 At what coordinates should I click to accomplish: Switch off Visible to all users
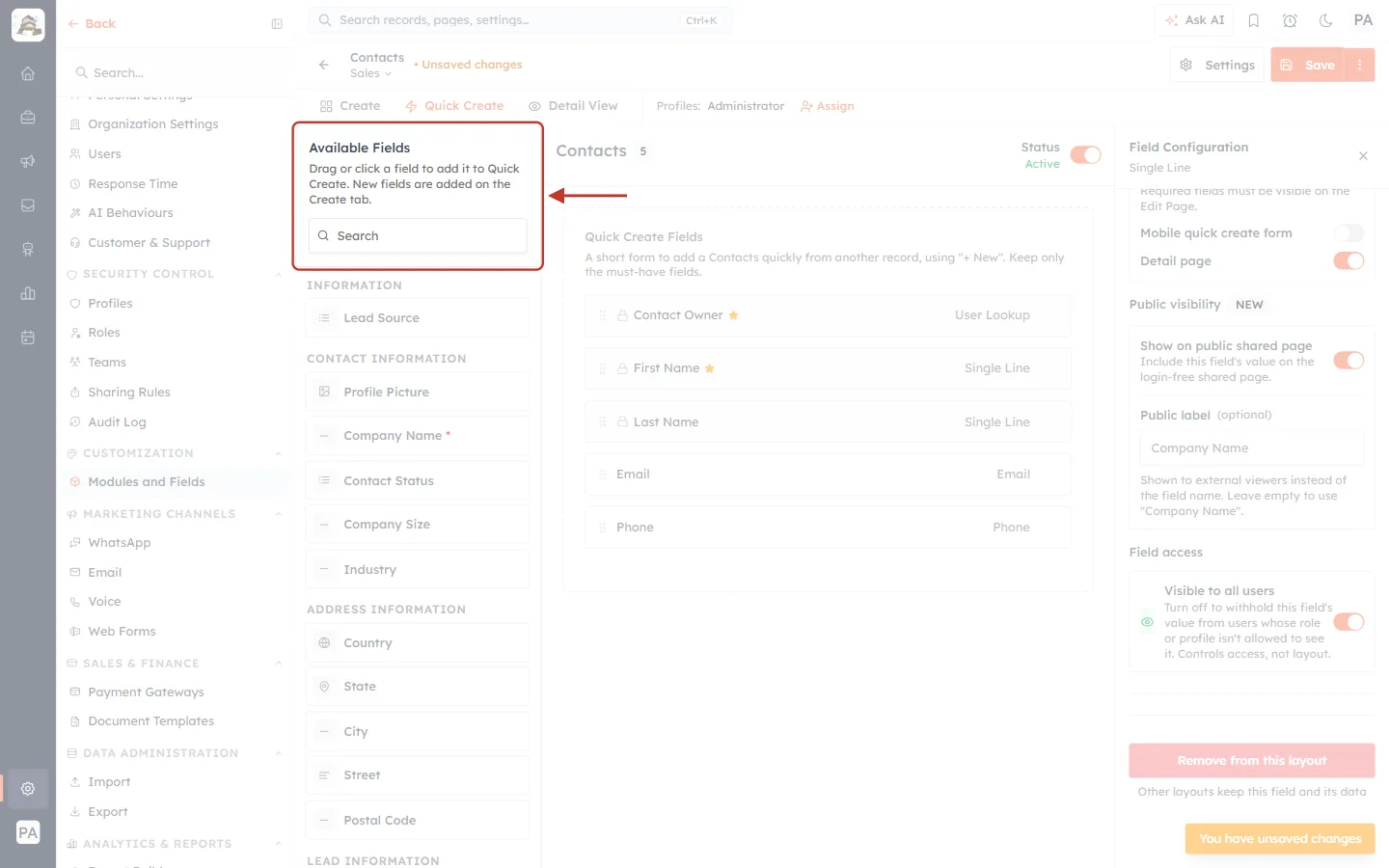tap(1348, 622)
